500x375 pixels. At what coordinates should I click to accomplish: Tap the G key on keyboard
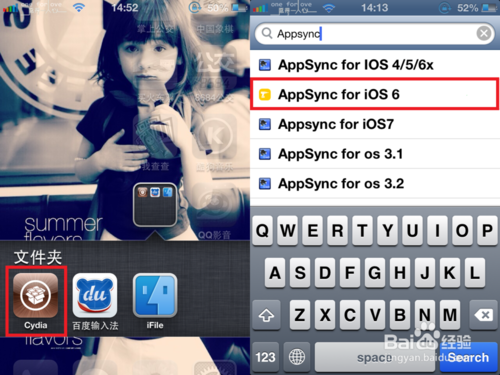375,273
